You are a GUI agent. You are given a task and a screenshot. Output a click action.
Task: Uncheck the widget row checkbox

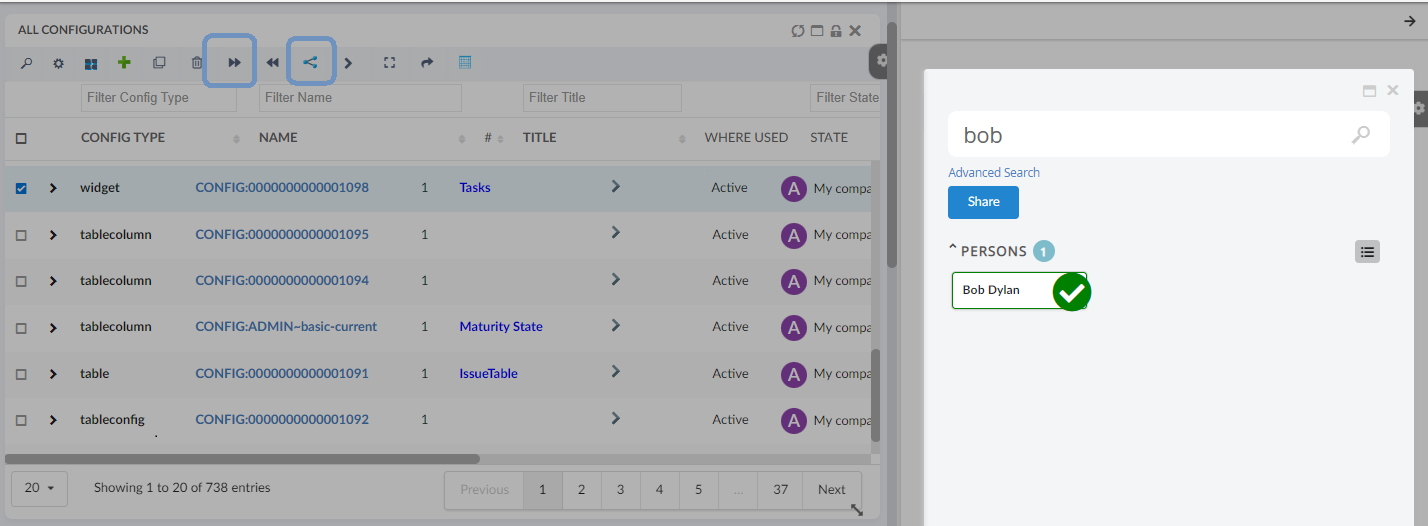pos(22,188)
